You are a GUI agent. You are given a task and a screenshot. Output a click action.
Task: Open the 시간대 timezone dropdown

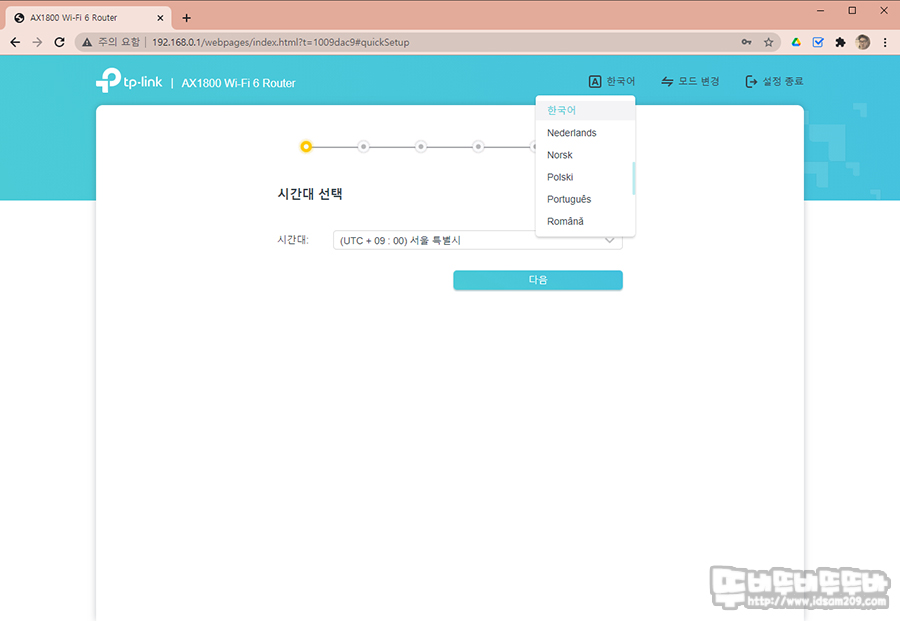(x=478, y=240)
